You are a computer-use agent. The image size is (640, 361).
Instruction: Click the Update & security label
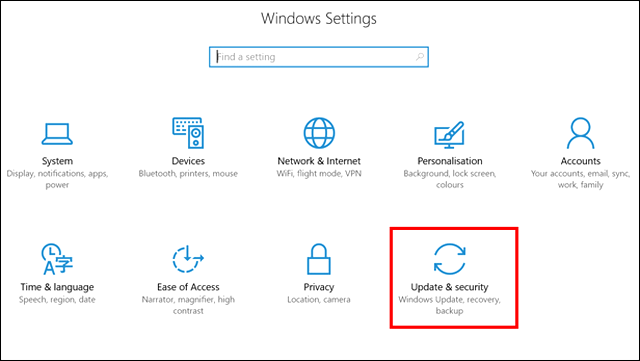tap(449, 287)
